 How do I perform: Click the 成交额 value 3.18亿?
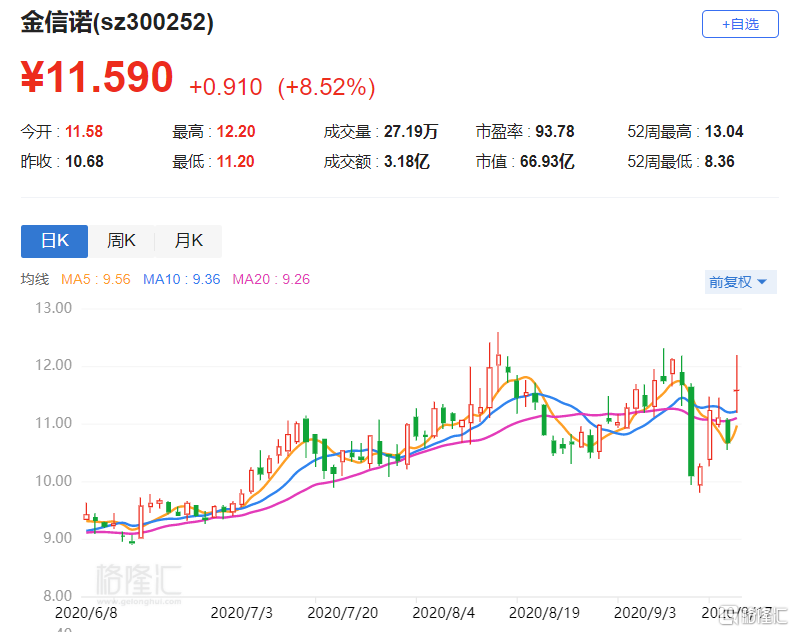point(407,162)
